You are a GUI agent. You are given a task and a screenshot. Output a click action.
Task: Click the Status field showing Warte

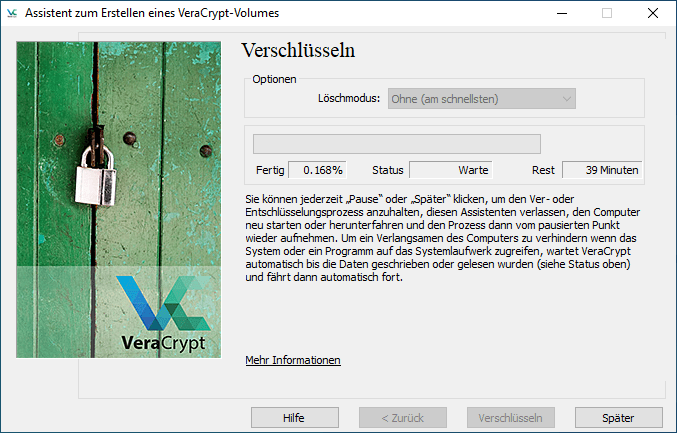450,170
